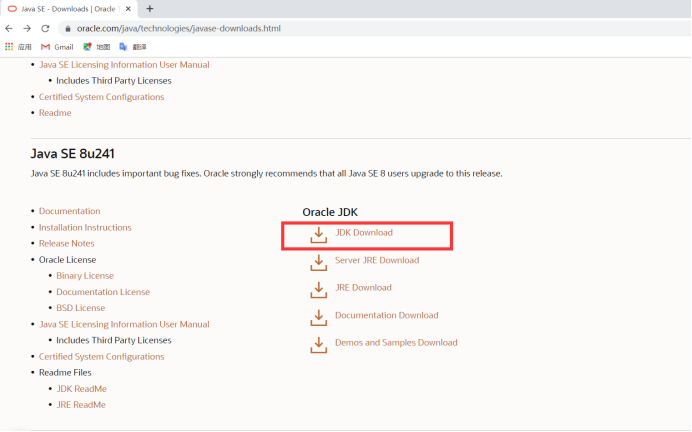
Task: Open the Translate bookmark
Action: point(133,47)
